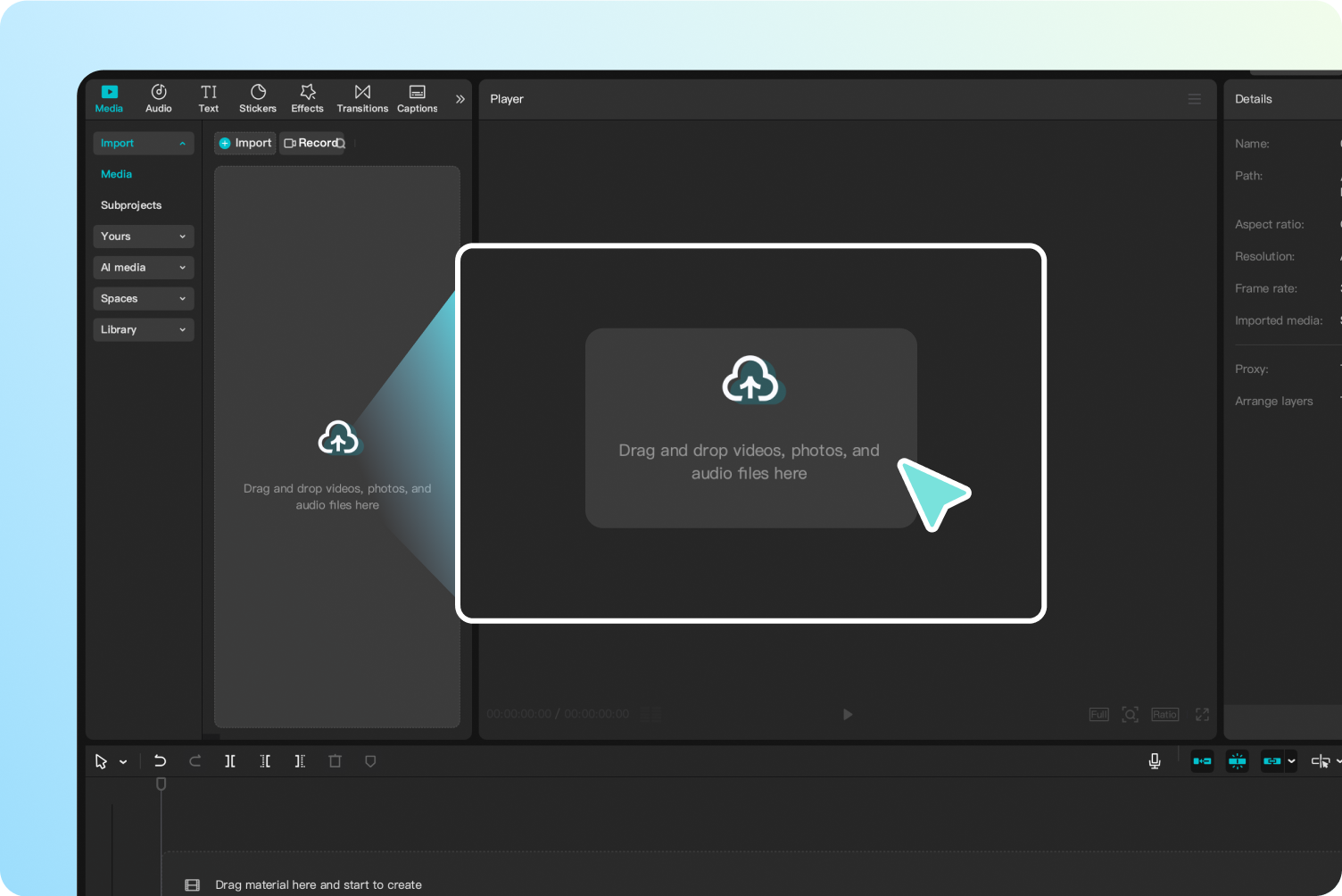The height and width of the screenshot is (896, 1342).
Task: Expand the Yours dropdown
Action: coord(144,236)
